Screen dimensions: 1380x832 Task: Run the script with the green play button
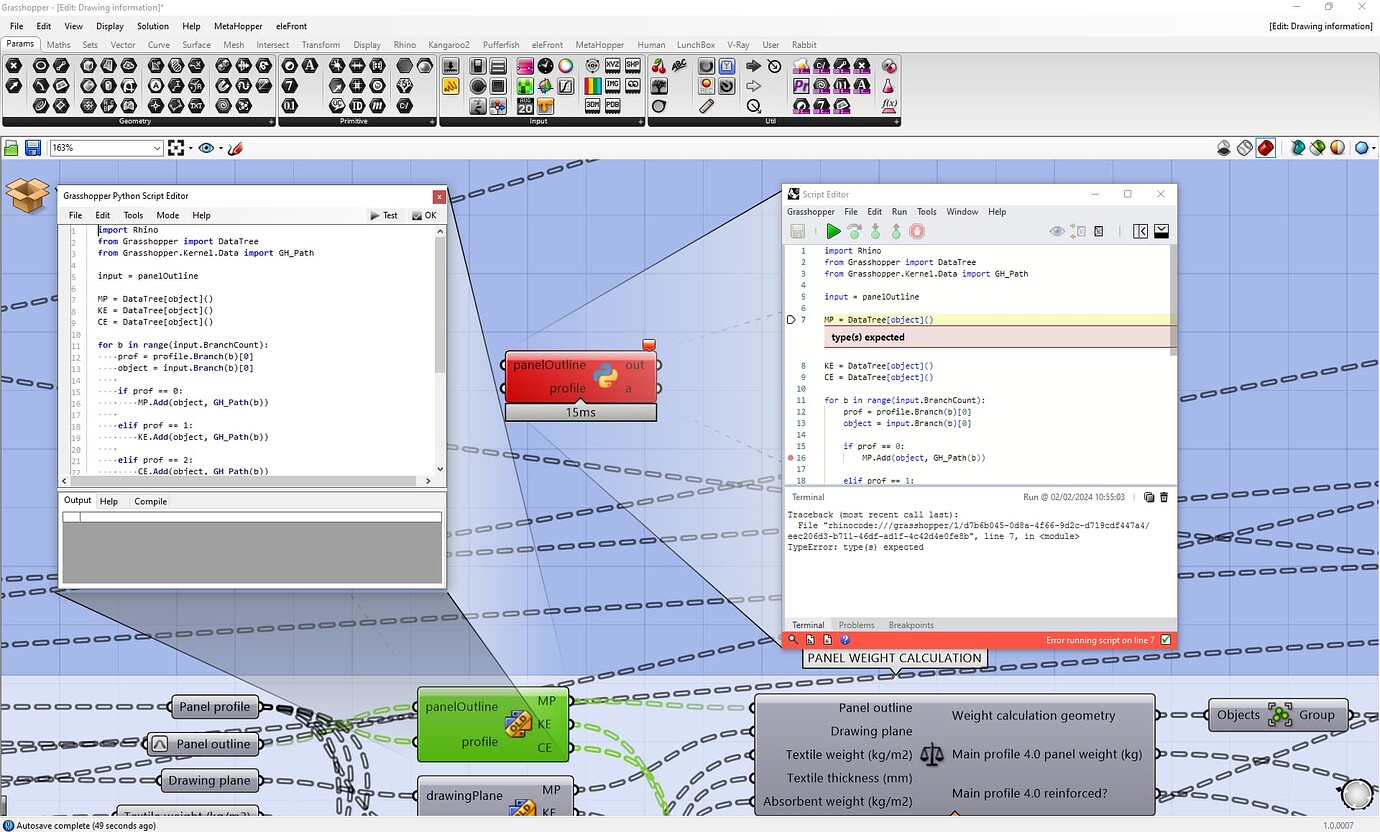834,231
